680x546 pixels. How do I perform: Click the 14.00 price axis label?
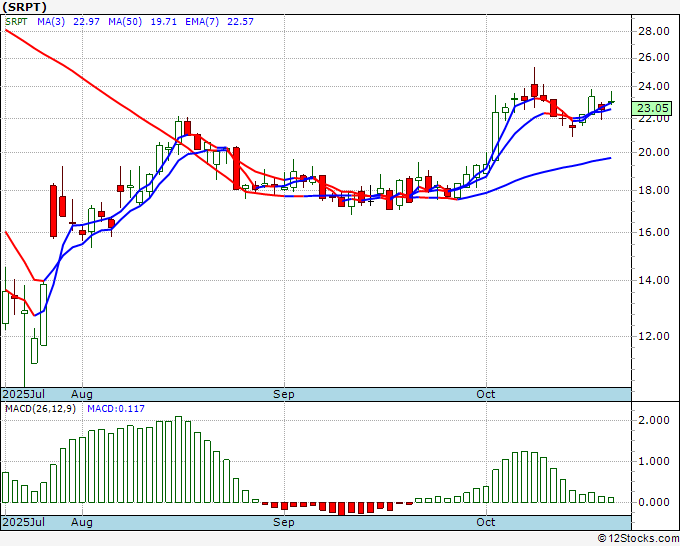point(653,280)
